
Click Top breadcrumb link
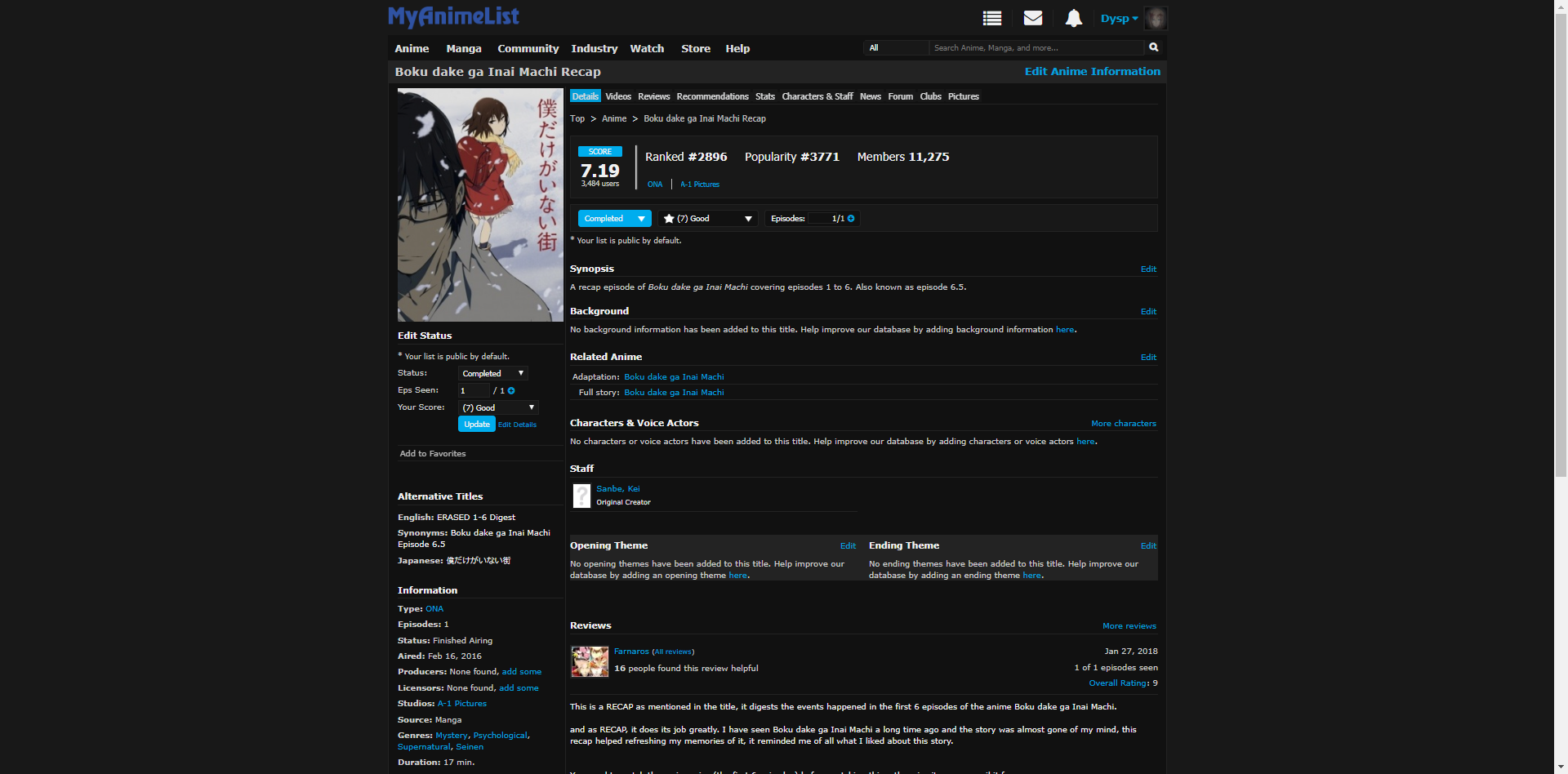[x=577, y=118]
